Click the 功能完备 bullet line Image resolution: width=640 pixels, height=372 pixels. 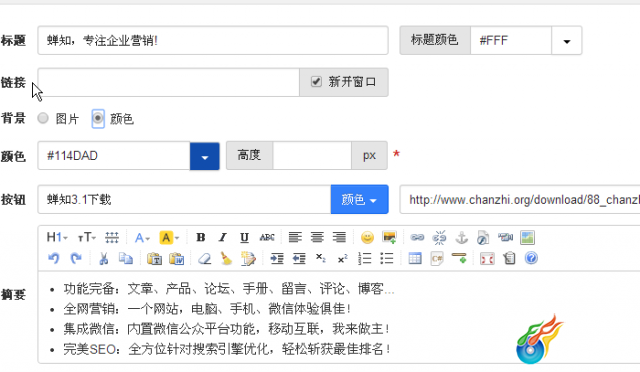tap(229, 289)
